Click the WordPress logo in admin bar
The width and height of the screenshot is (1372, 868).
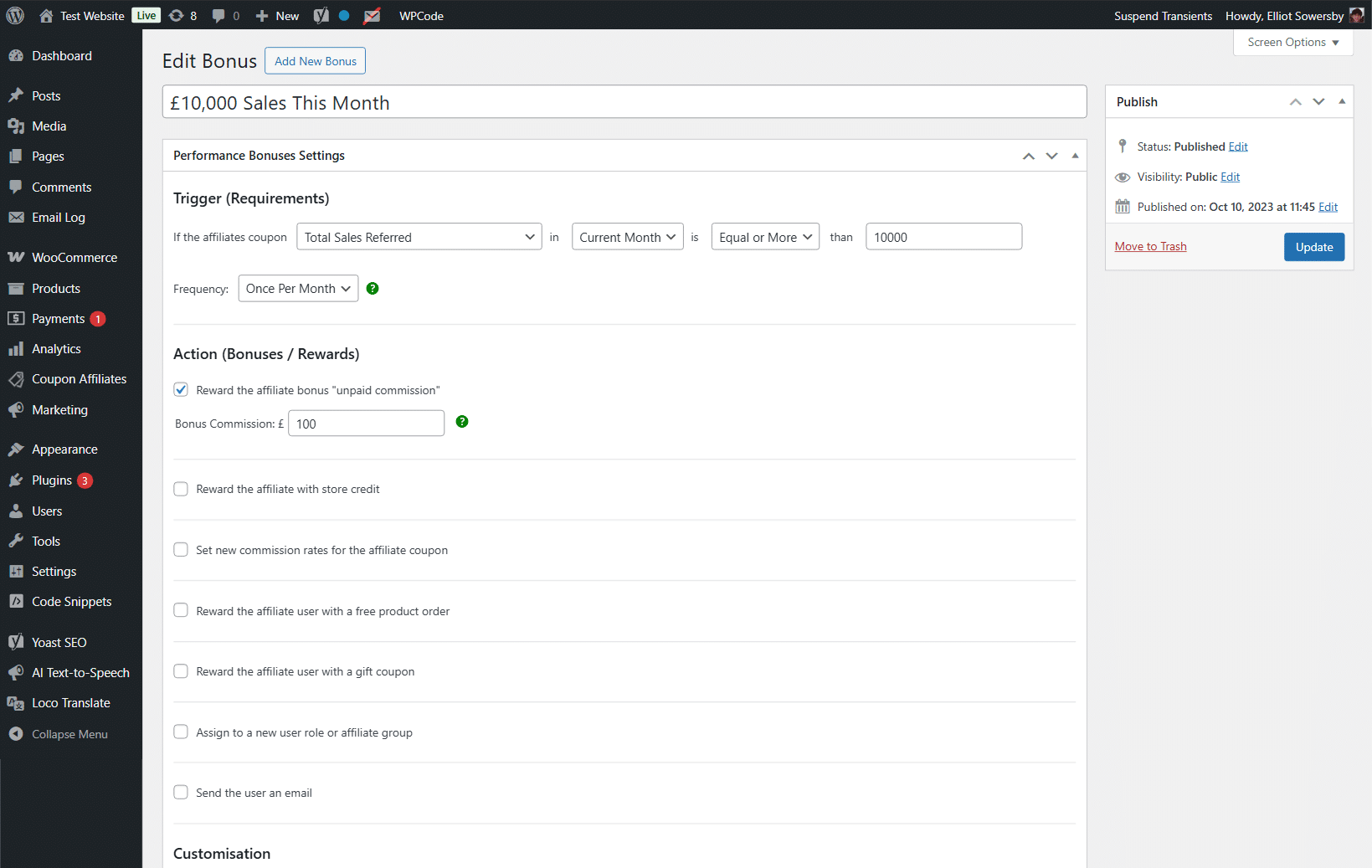coord(15,15)
